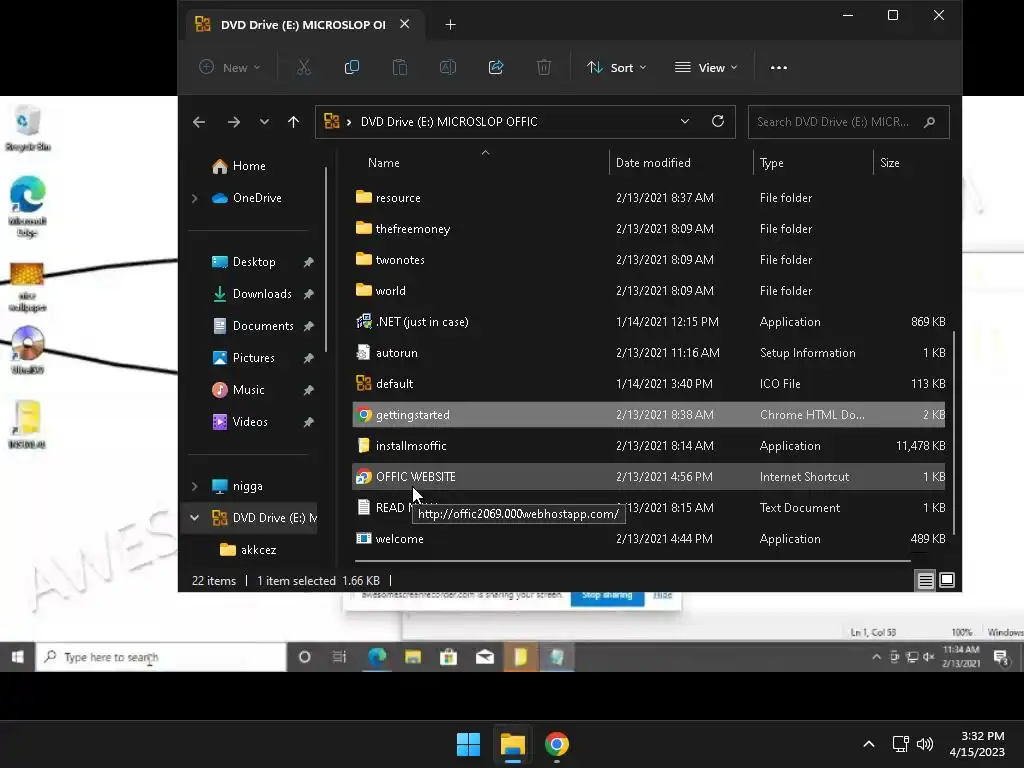Sort by the Size column header
This screenshot has width=1024, height=768.
click(889, 163)
